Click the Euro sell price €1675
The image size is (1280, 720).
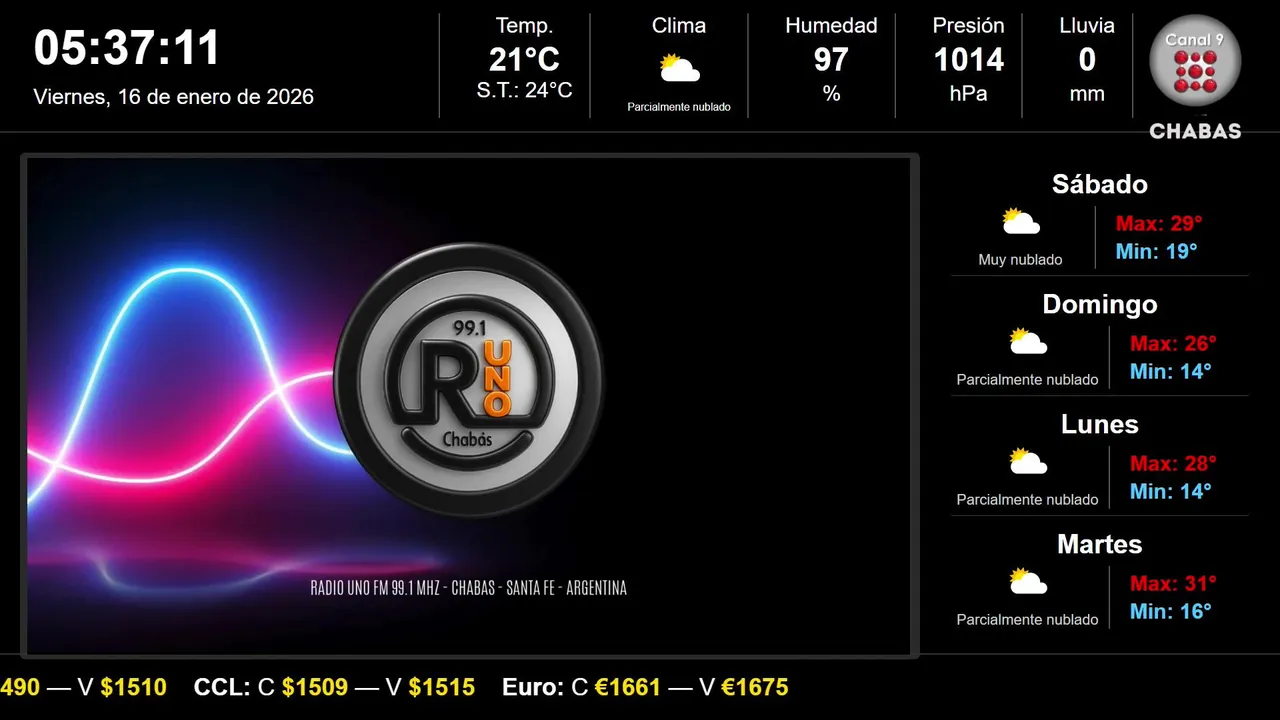tap(755, 687)
